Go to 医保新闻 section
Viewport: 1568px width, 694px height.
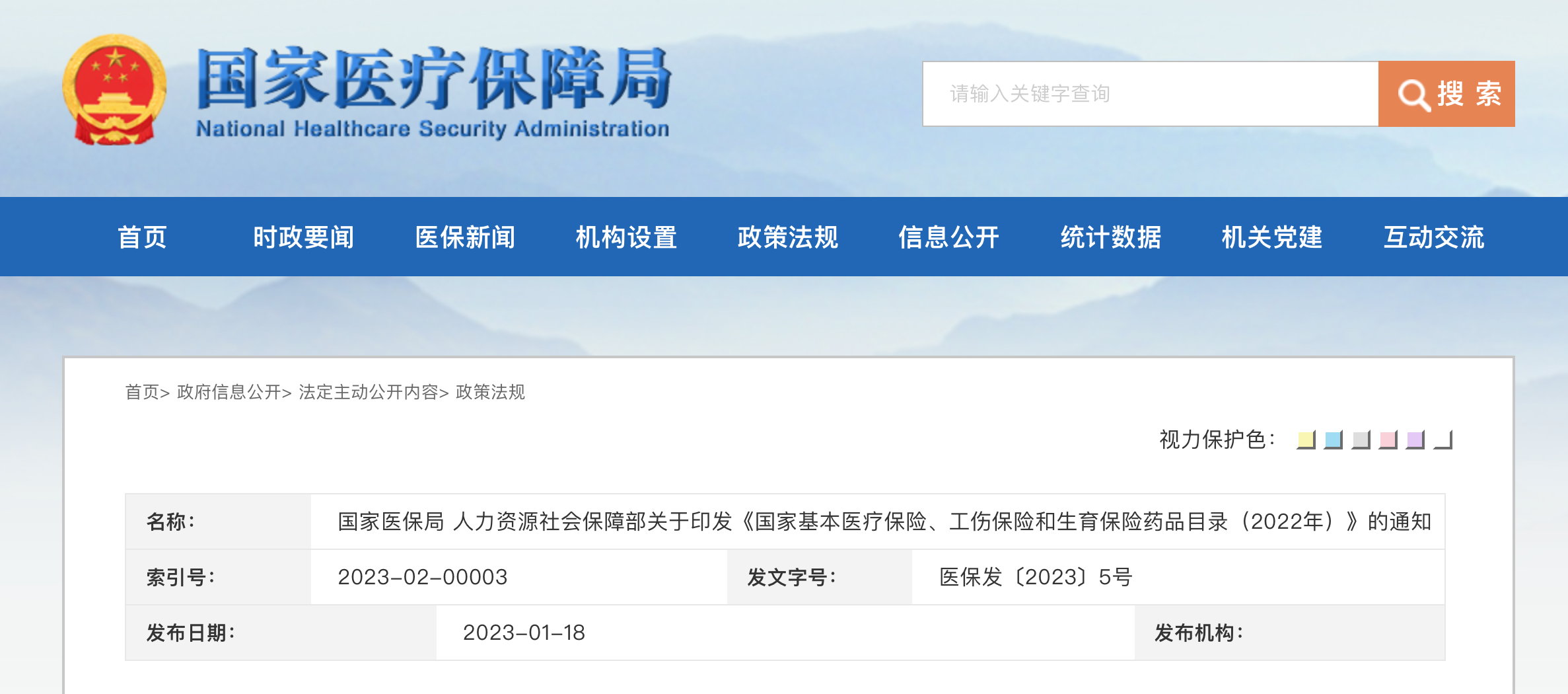pyautogui.click(x=465, y=237)
